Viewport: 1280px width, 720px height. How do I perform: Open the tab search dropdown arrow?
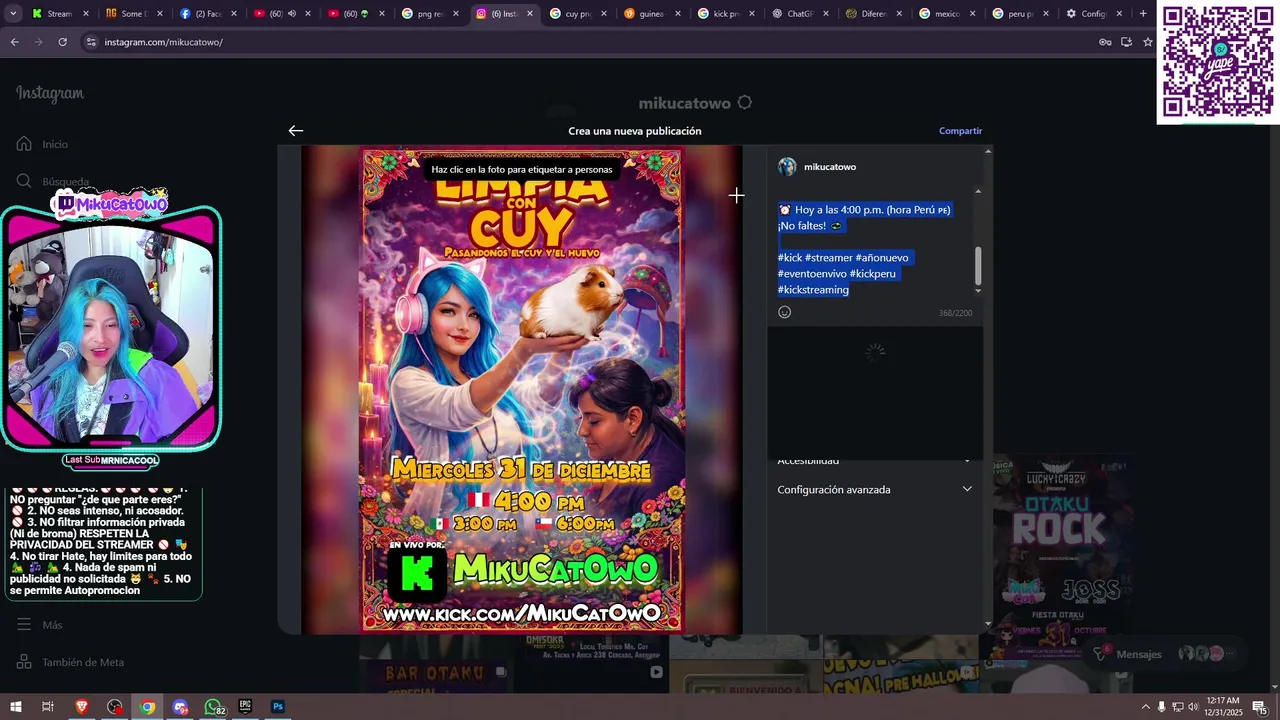(13, 14)
